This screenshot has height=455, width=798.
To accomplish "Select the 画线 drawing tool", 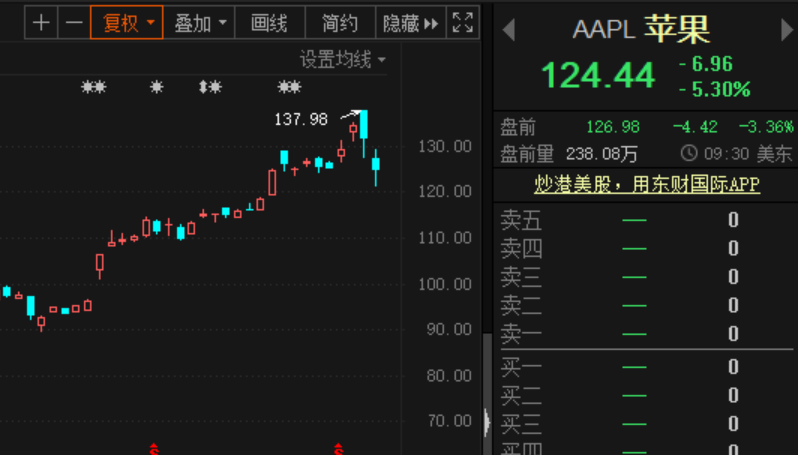I will pos(269,23).
